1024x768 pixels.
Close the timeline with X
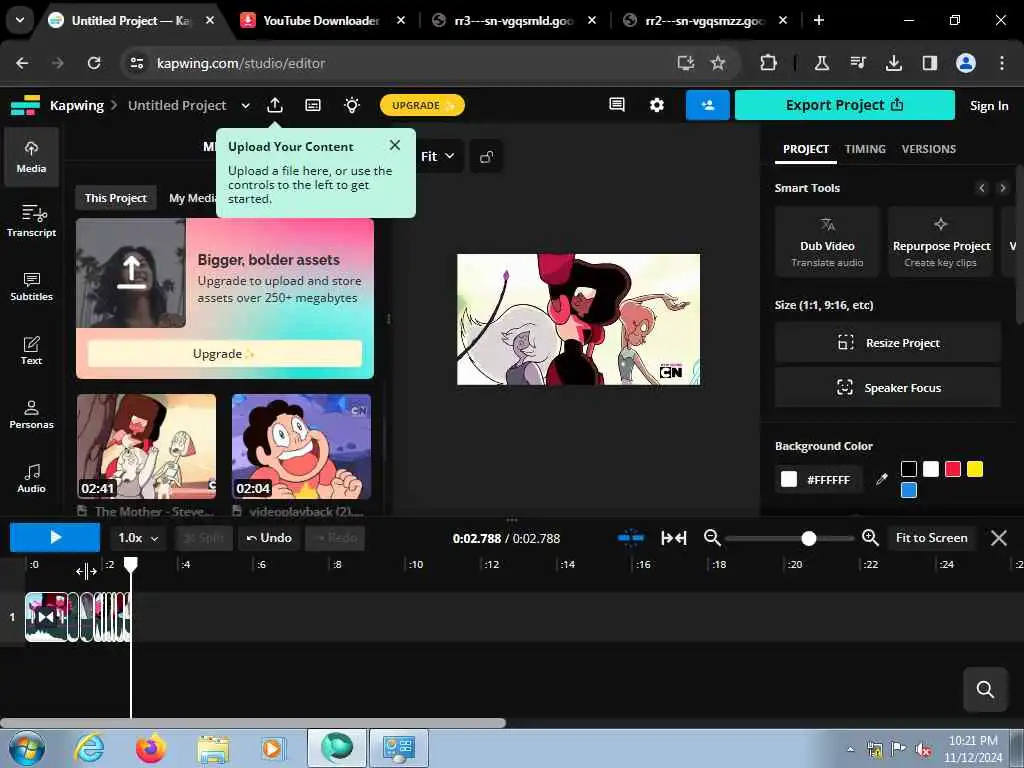(999, 537)
